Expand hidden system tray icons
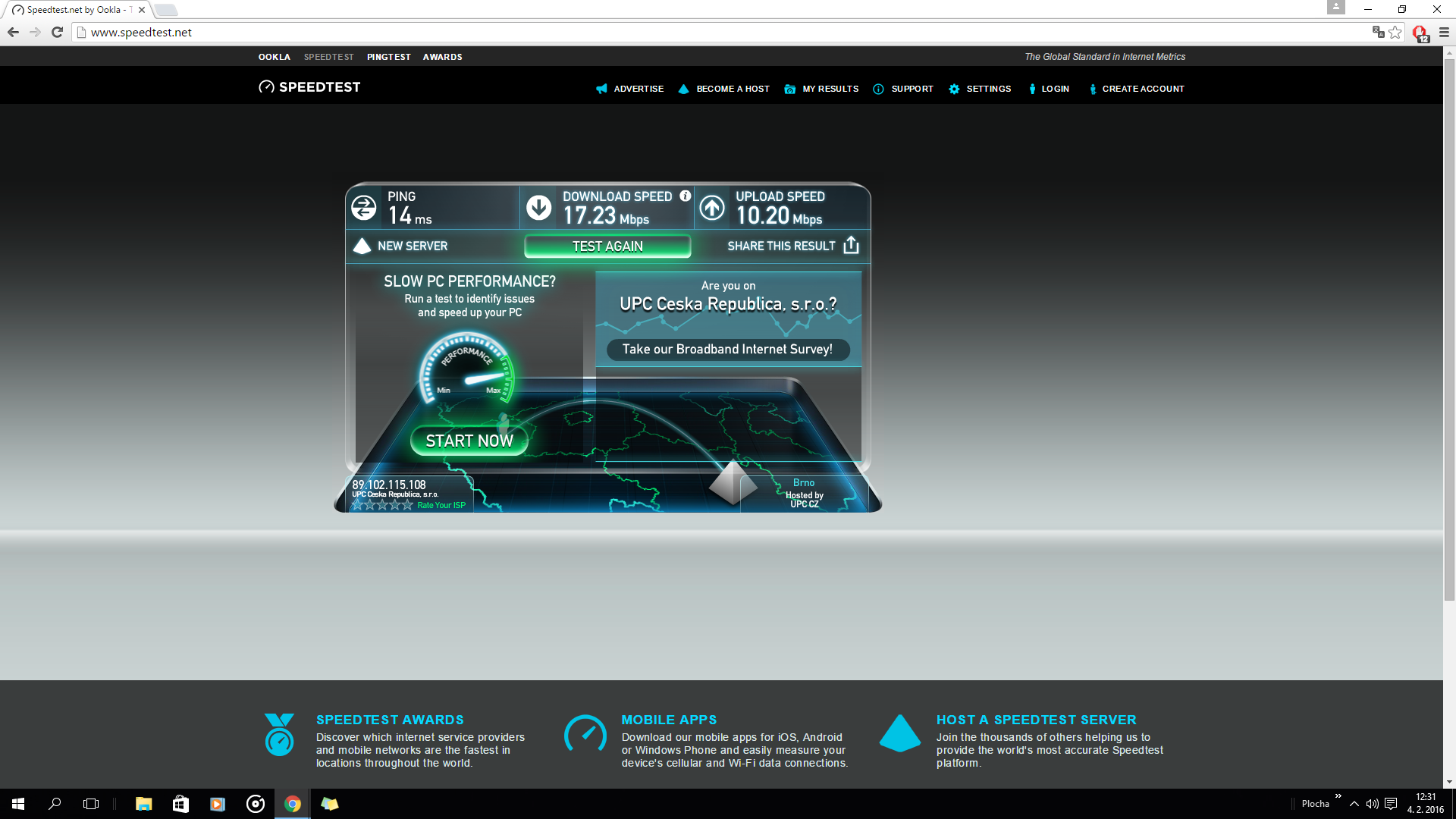 point(1354,804)
